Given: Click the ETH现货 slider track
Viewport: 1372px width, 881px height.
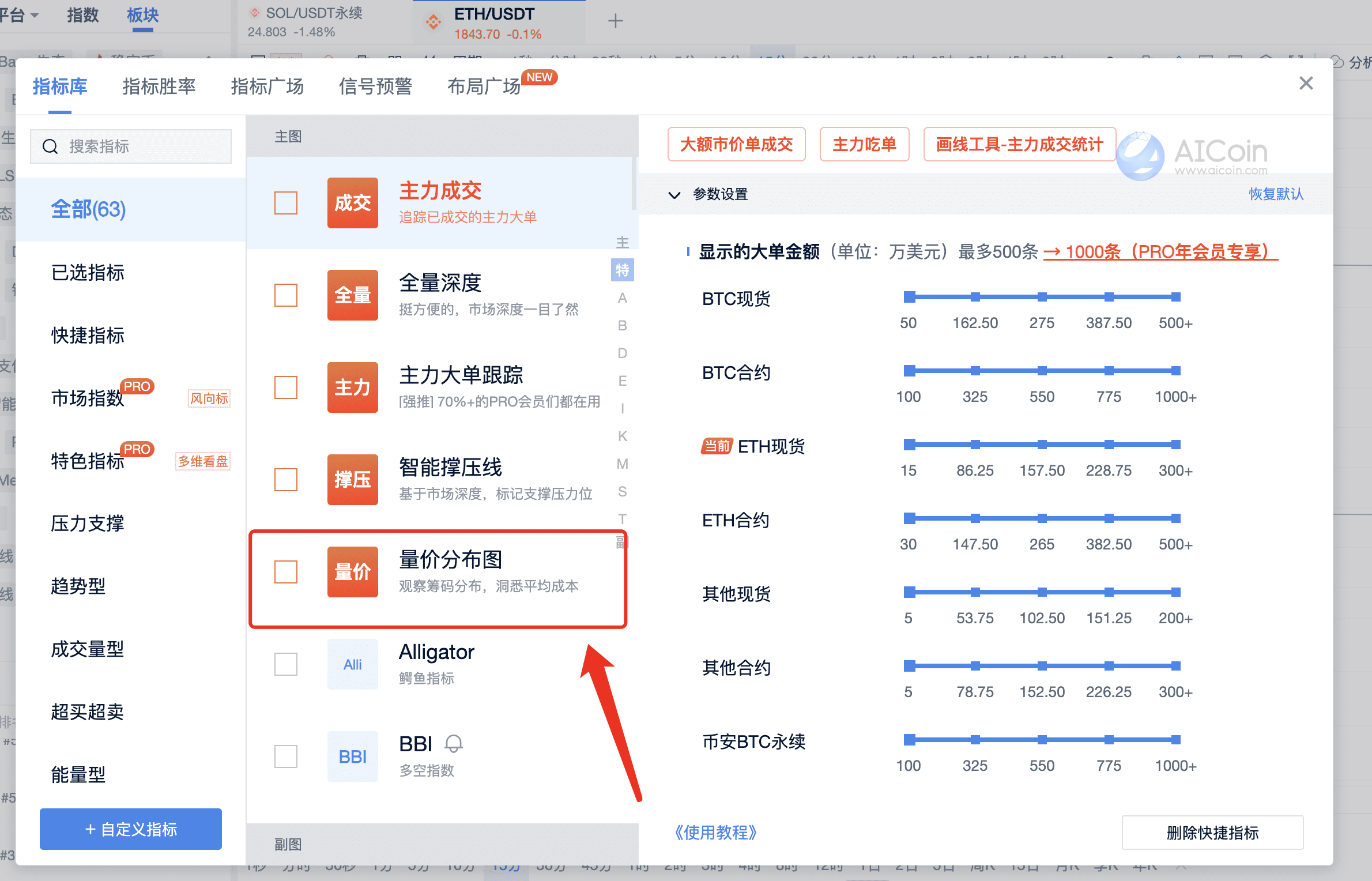Looking at the screenshot, I should coord(1042,445).
